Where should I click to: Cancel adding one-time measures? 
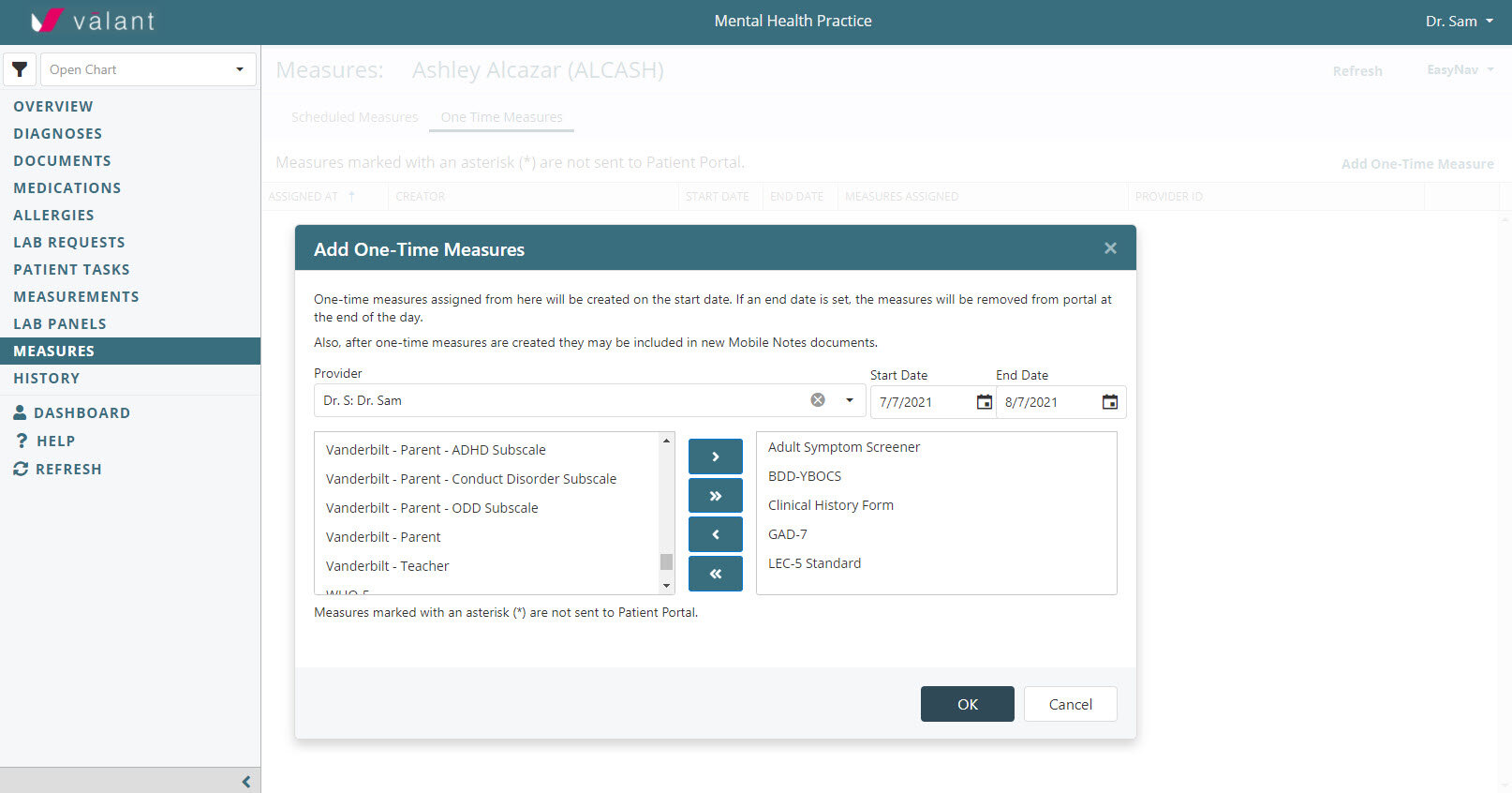pos(1070,704)
